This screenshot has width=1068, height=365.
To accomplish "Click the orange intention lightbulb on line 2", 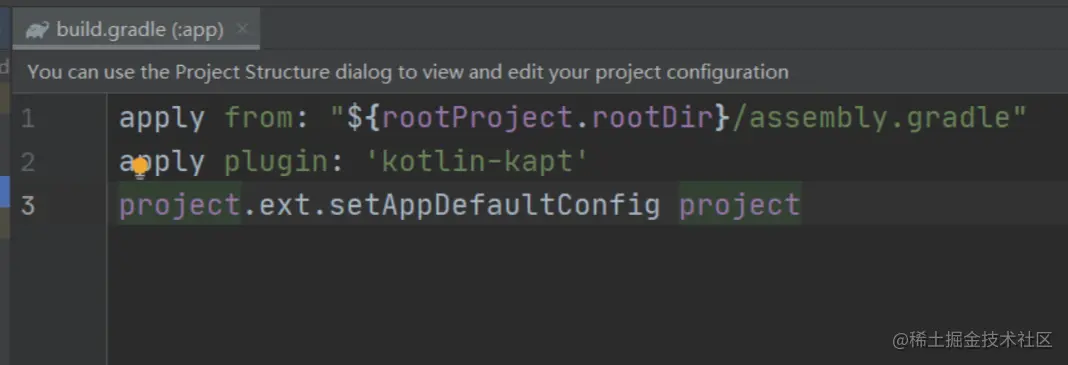I will pyautogui.click(x=140, y=166).
